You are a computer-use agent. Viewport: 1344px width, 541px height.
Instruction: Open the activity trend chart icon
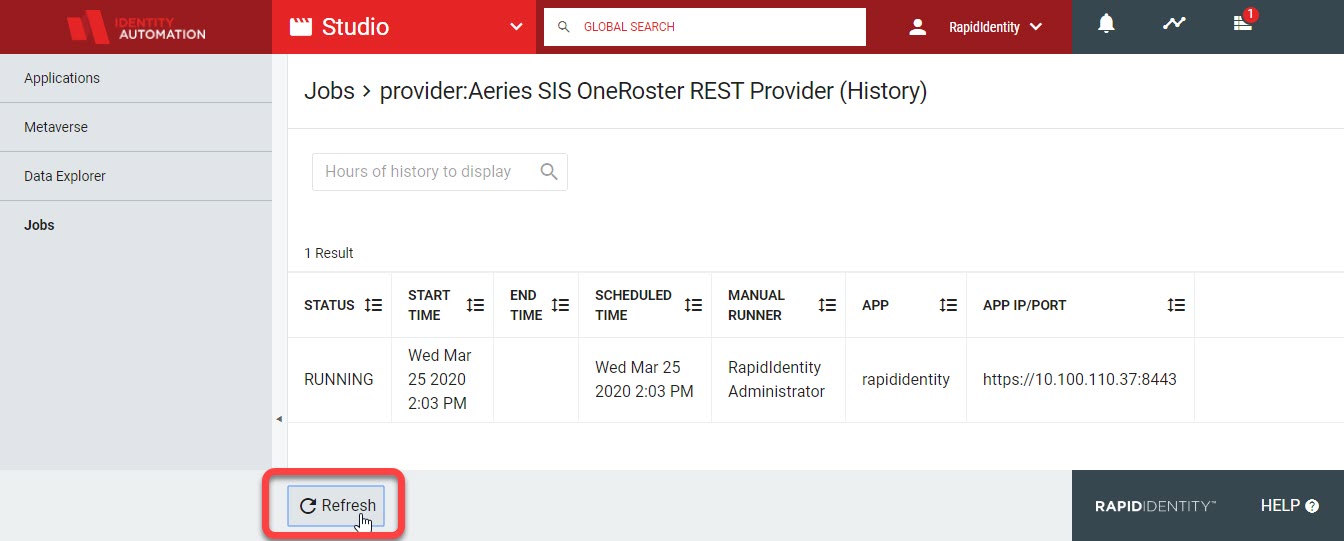pos(1174,23)
